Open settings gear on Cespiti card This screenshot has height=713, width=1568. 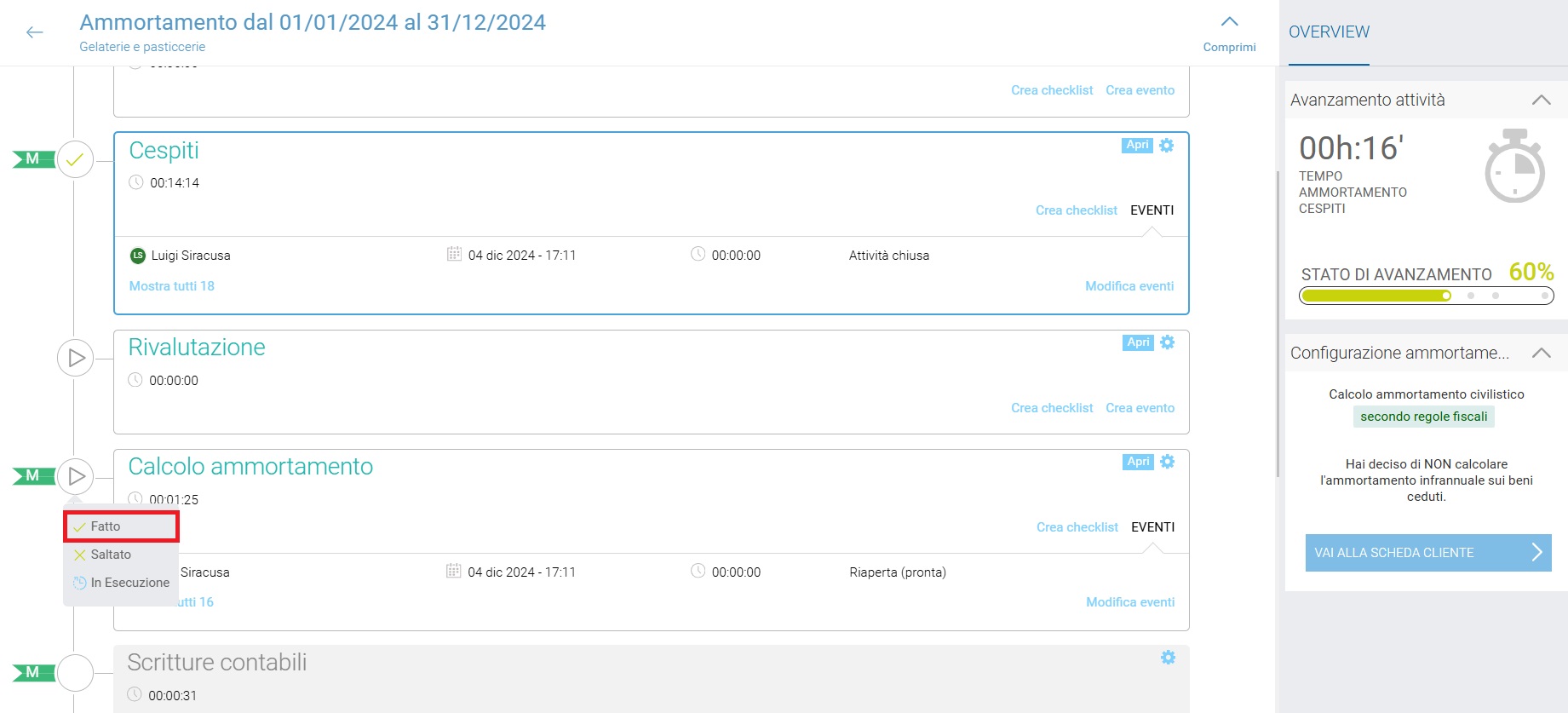click(1167, 145)
